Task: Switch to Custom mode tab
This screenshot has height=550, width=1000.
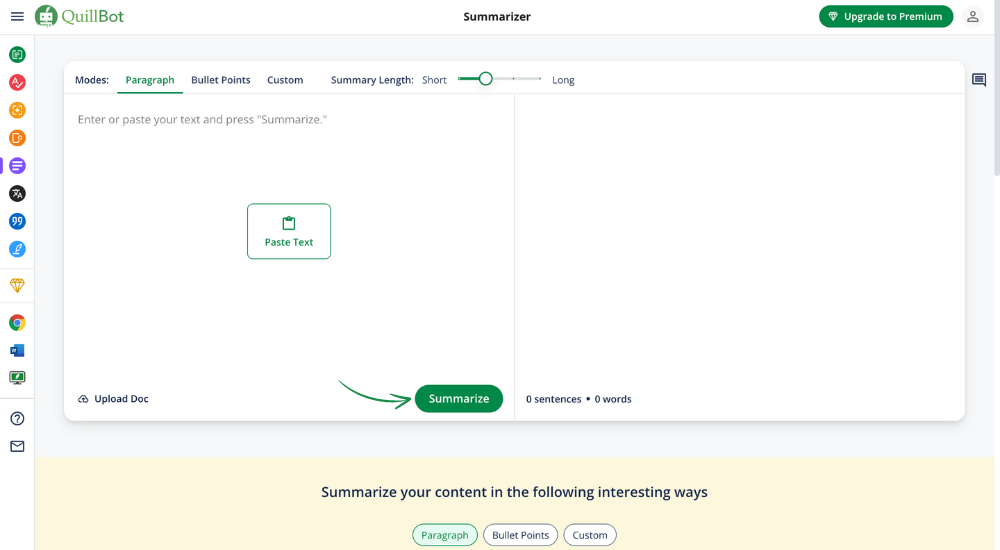Action: pos(285,80)
